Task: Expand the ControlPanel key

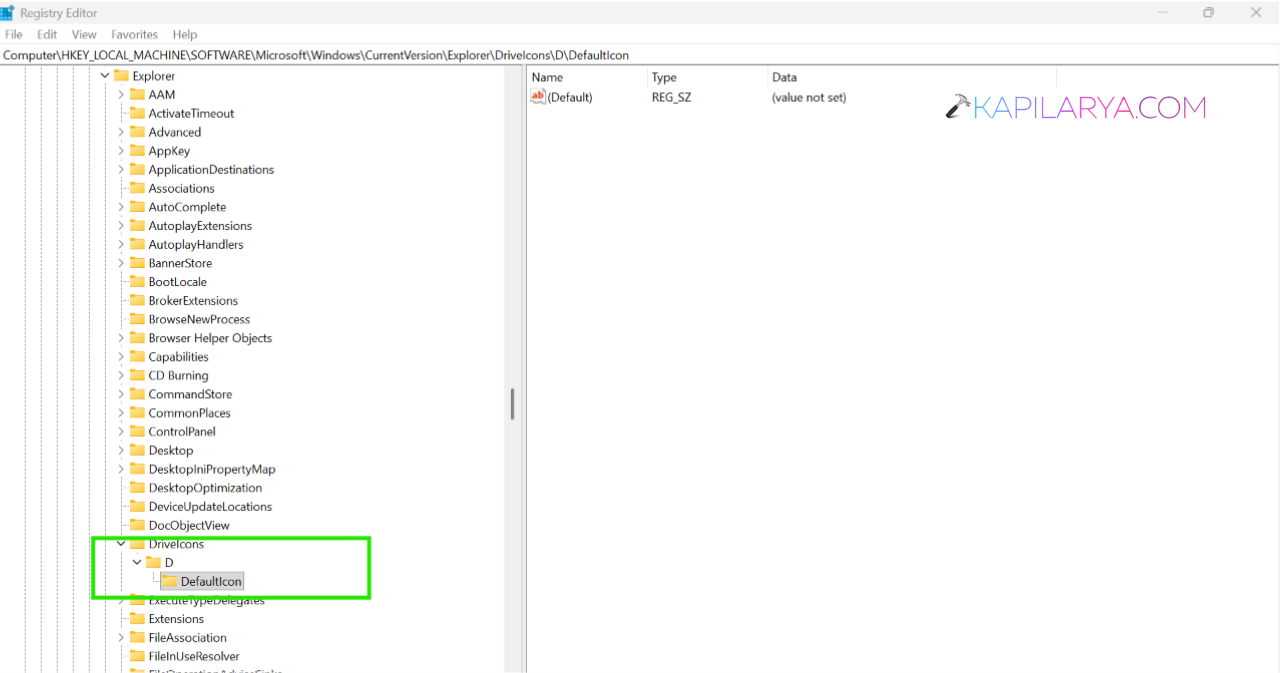Action: click(121, 432)
